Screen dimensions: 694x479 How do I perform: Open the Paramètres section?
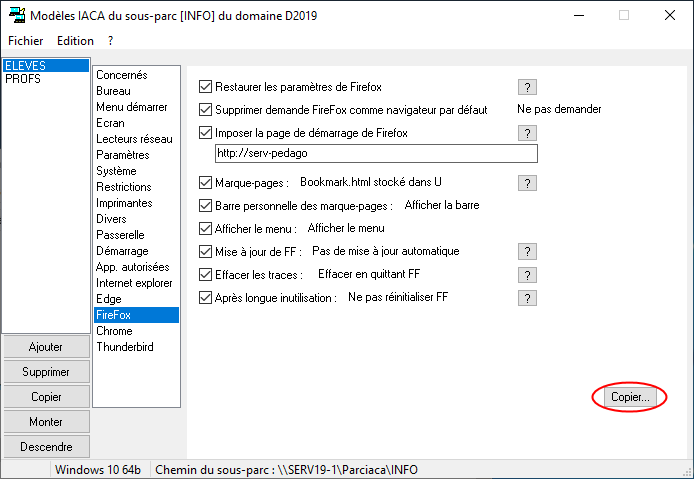136,155
